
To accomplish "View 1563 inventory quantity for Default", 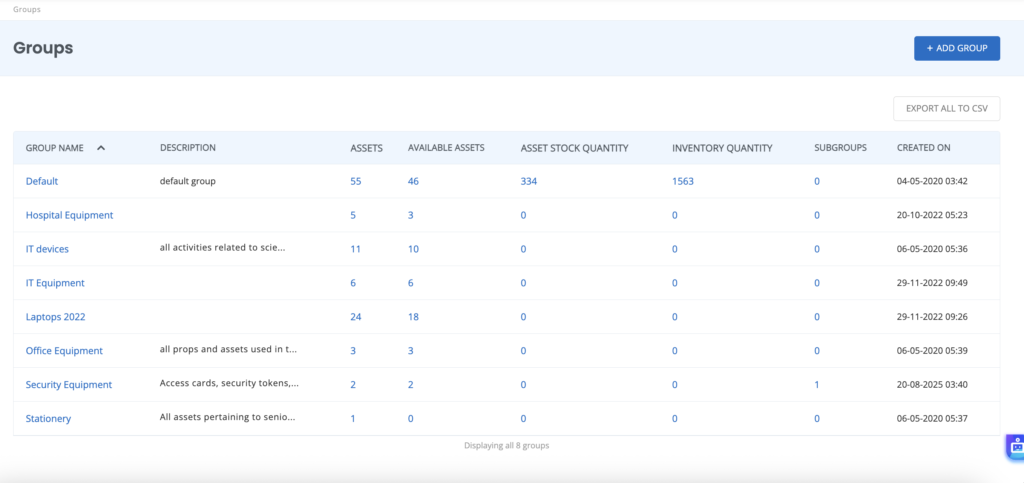I will (682, 181).
